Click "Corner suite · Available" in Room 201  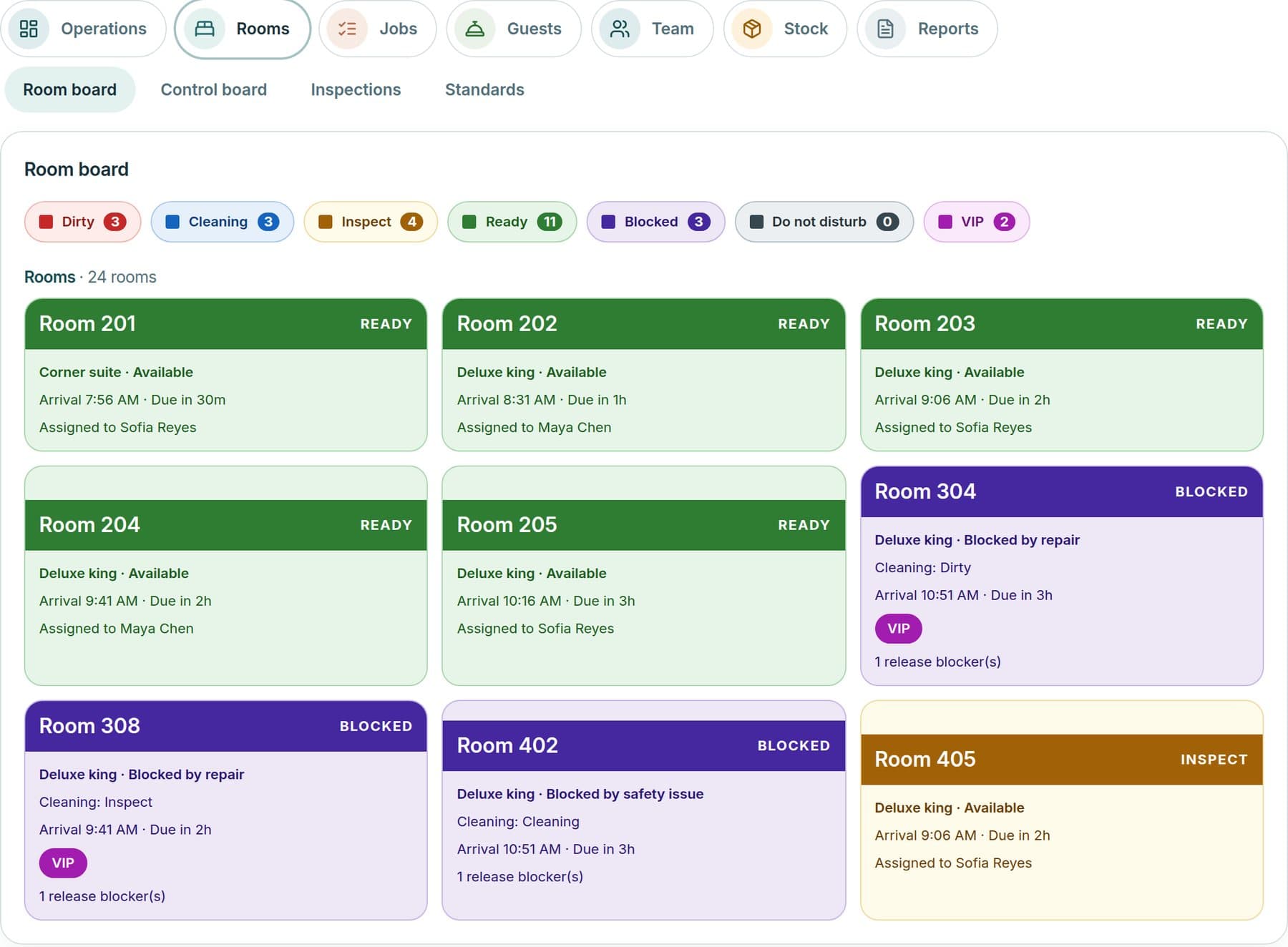(116, 372)
